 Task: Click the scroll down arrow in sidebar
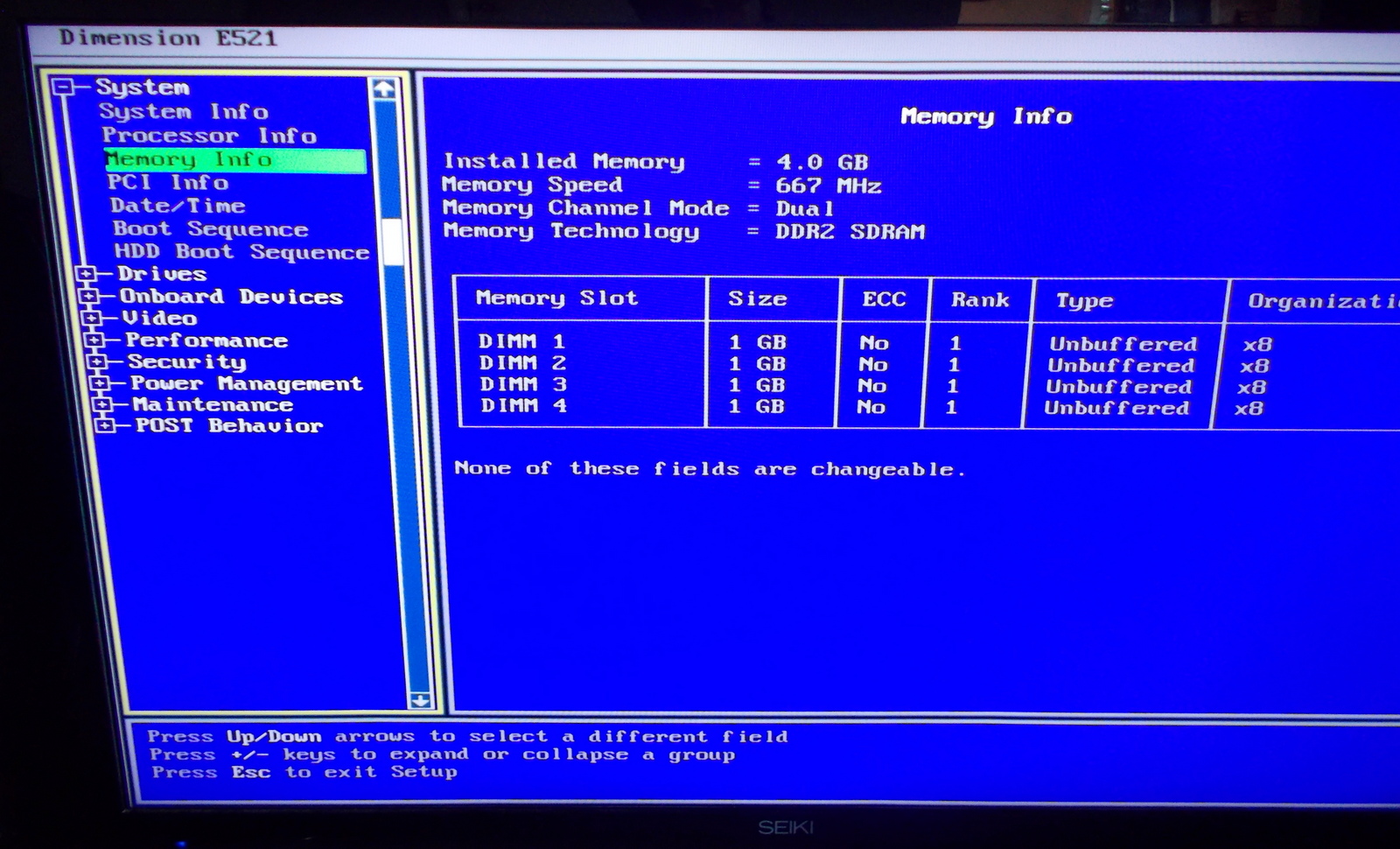coord(420,699)
